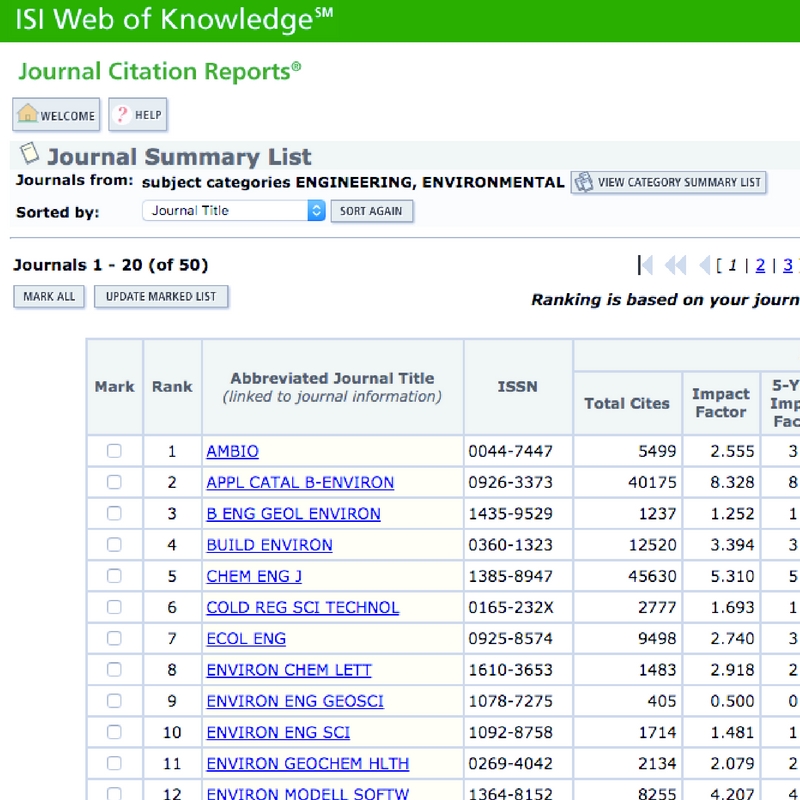Viewport: 800px width, 800px height.
Task: Tick the checkbox for CHEM ENG J
Action: (114, 576)
